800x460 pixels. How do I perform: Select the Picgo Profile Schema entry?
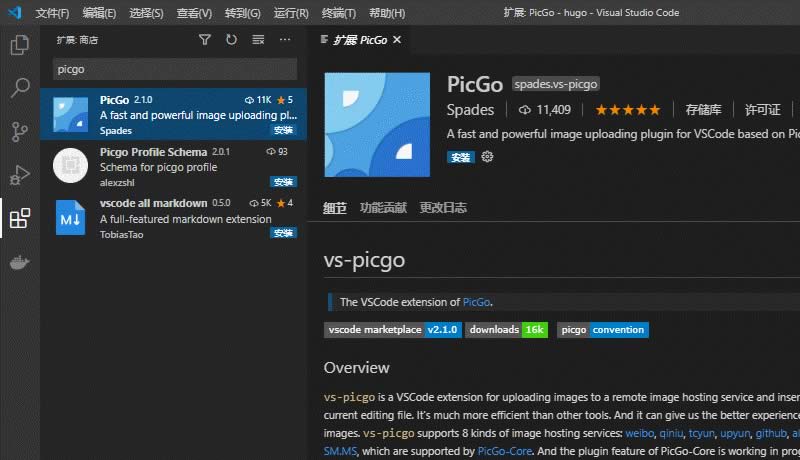tap(173, 166)
